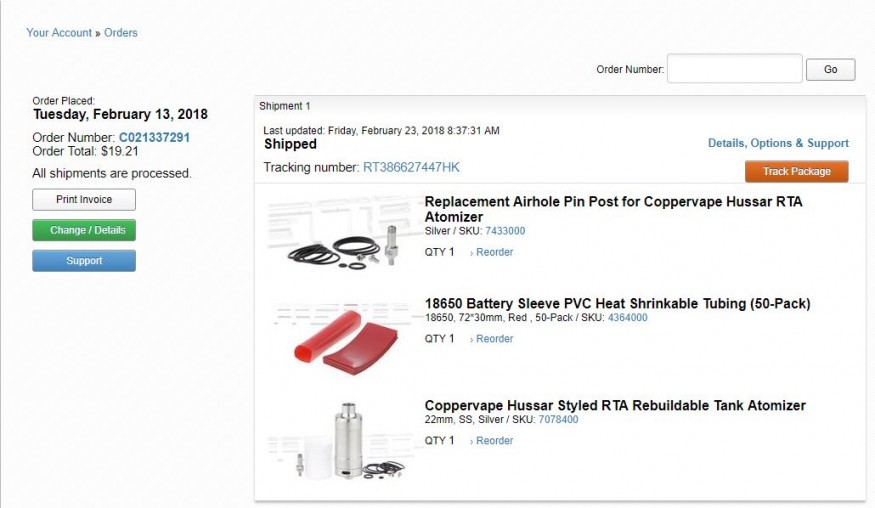This screenshot has width=875, height=508.
Task: Click the Print Invoice button
Action: [84, 200]
